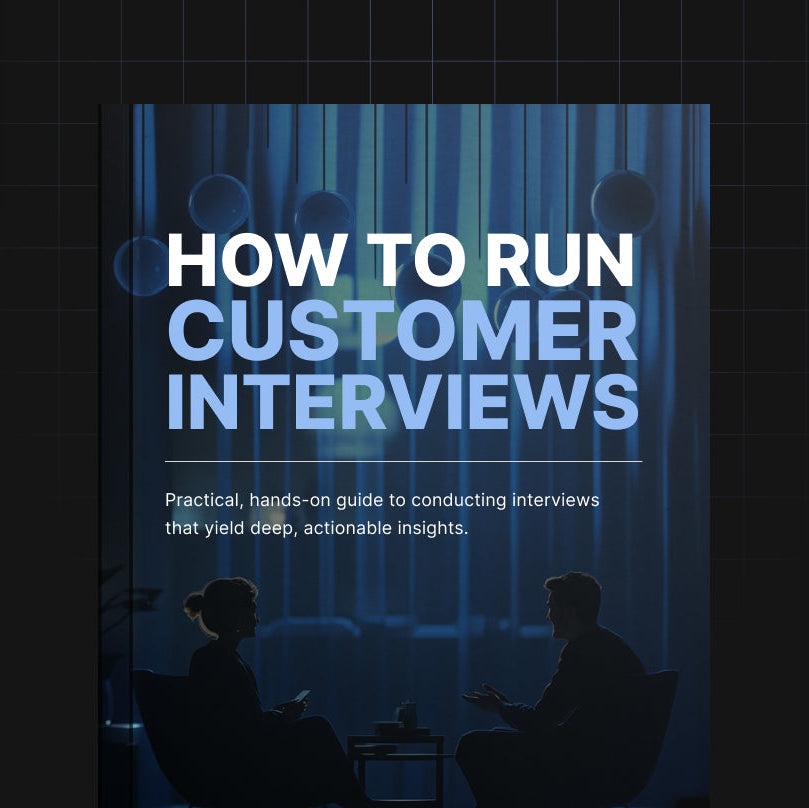Click the subtitle about conducting interviews

(x=381, y=513)
